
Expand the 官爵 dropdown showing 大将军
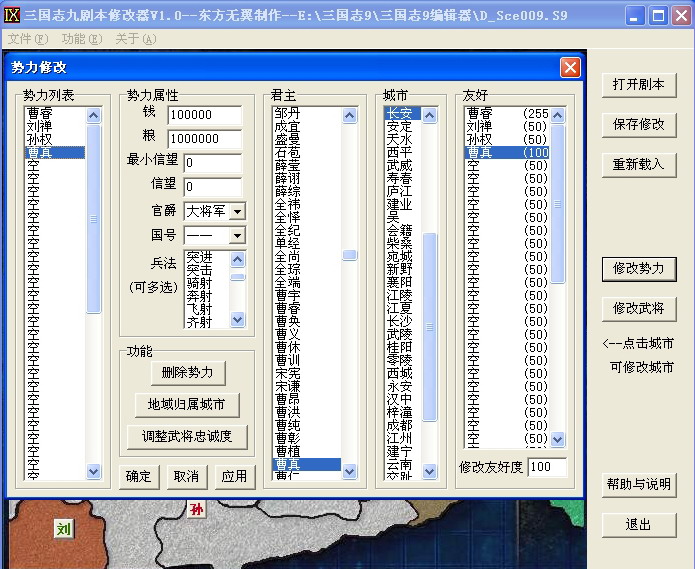tap(237, 211)
